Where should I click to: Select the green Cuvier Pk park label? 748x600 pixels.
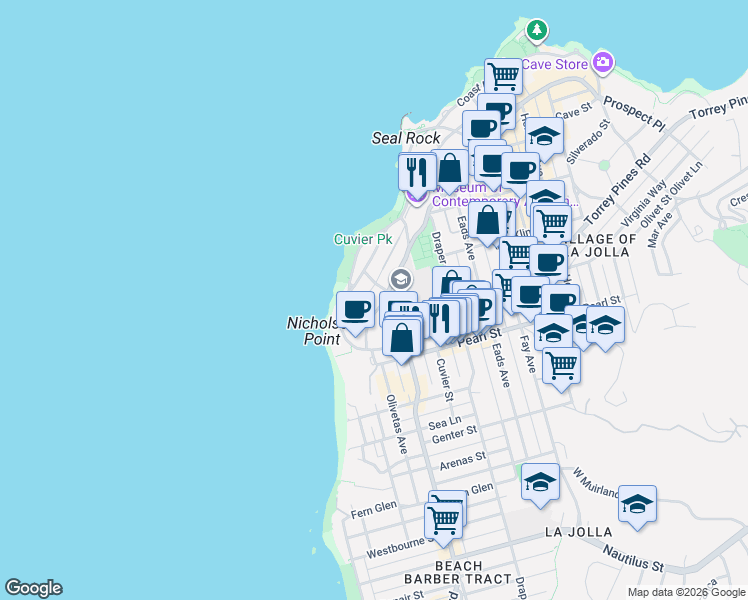(363, 239)
